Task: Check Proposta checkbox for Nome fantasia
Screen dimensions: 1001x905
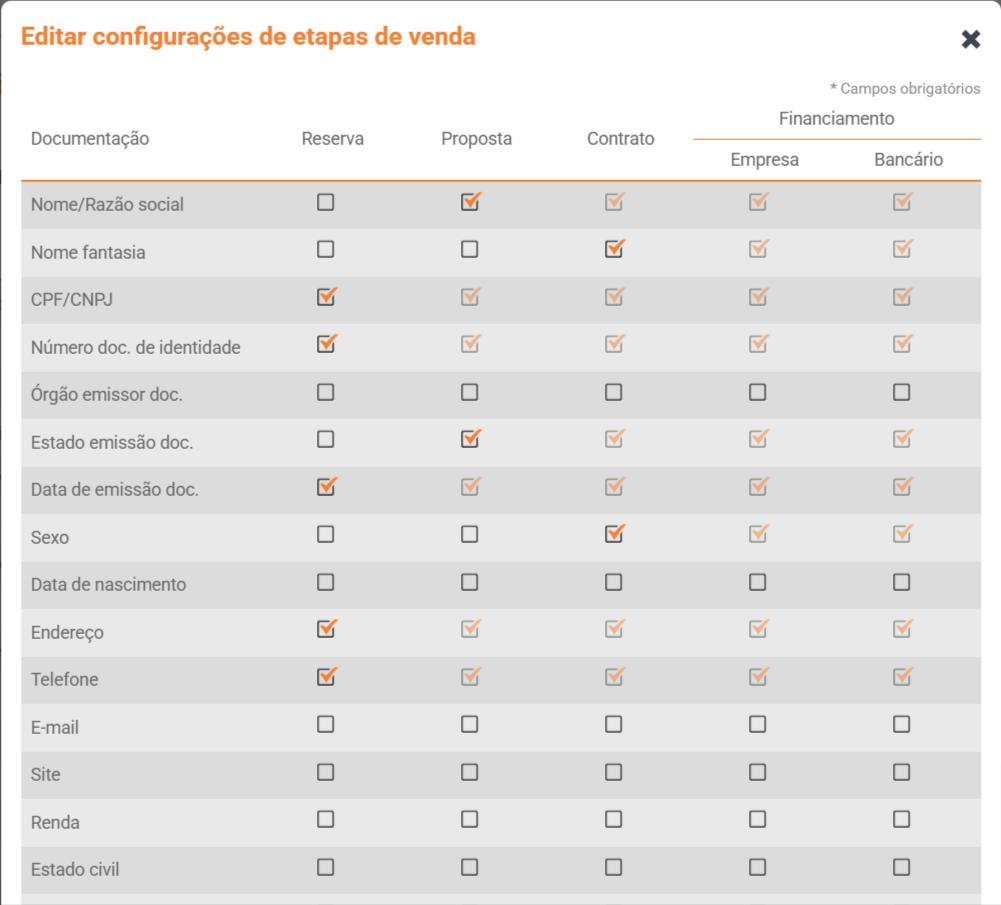Action: click(x=470, y=249)
